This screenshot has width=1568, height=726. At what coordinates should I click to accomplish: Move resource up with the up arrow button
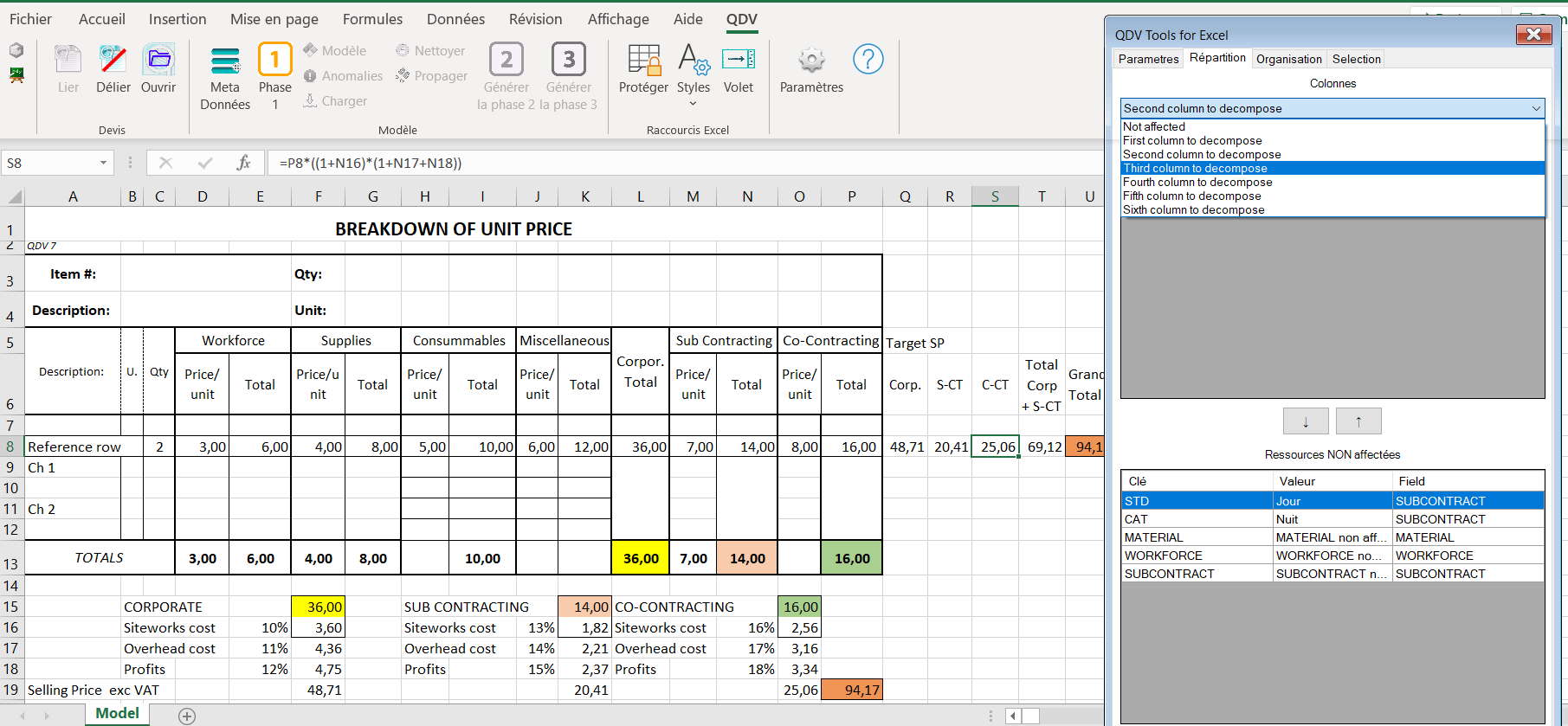[1358, 421]
